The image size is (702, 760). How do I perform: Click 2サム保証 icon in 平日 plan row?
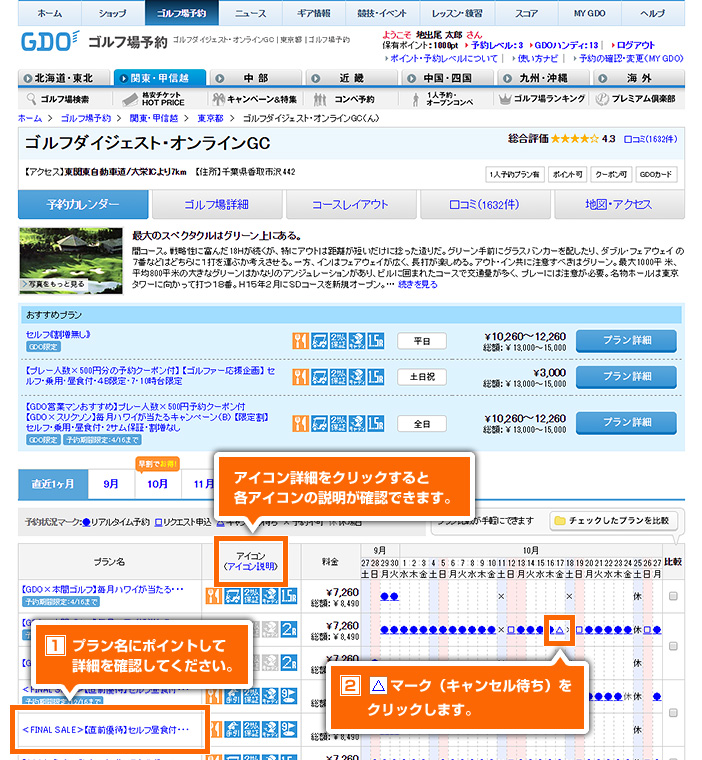pyautogui.click(x=338, y=341)
